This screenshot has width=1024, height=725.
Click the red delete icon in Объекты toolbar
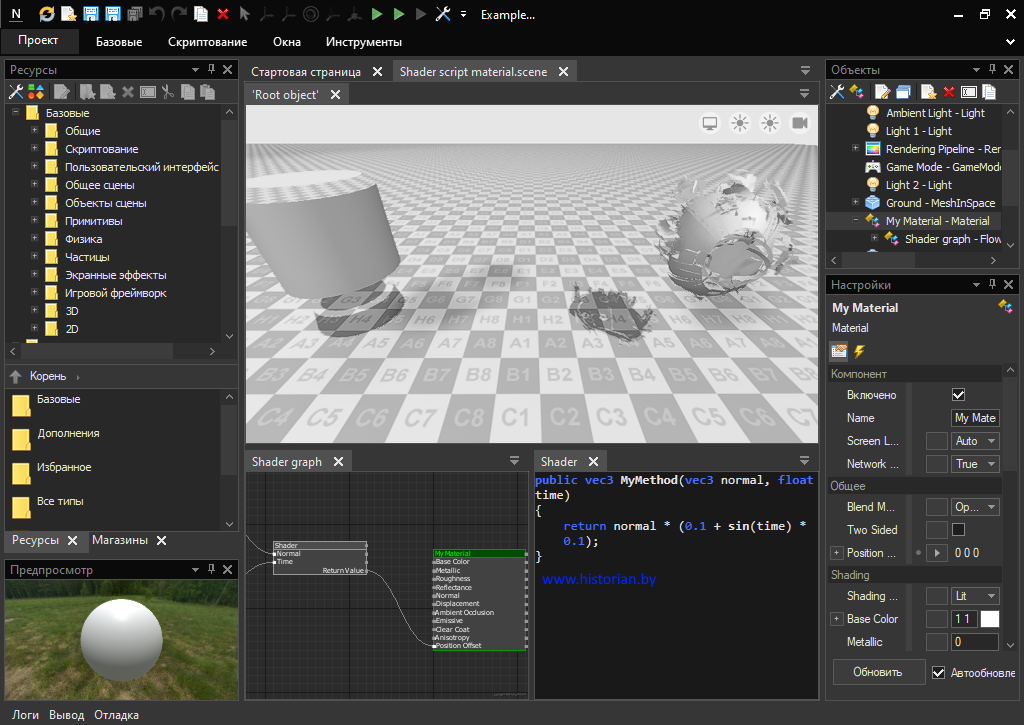coord(948,92)
